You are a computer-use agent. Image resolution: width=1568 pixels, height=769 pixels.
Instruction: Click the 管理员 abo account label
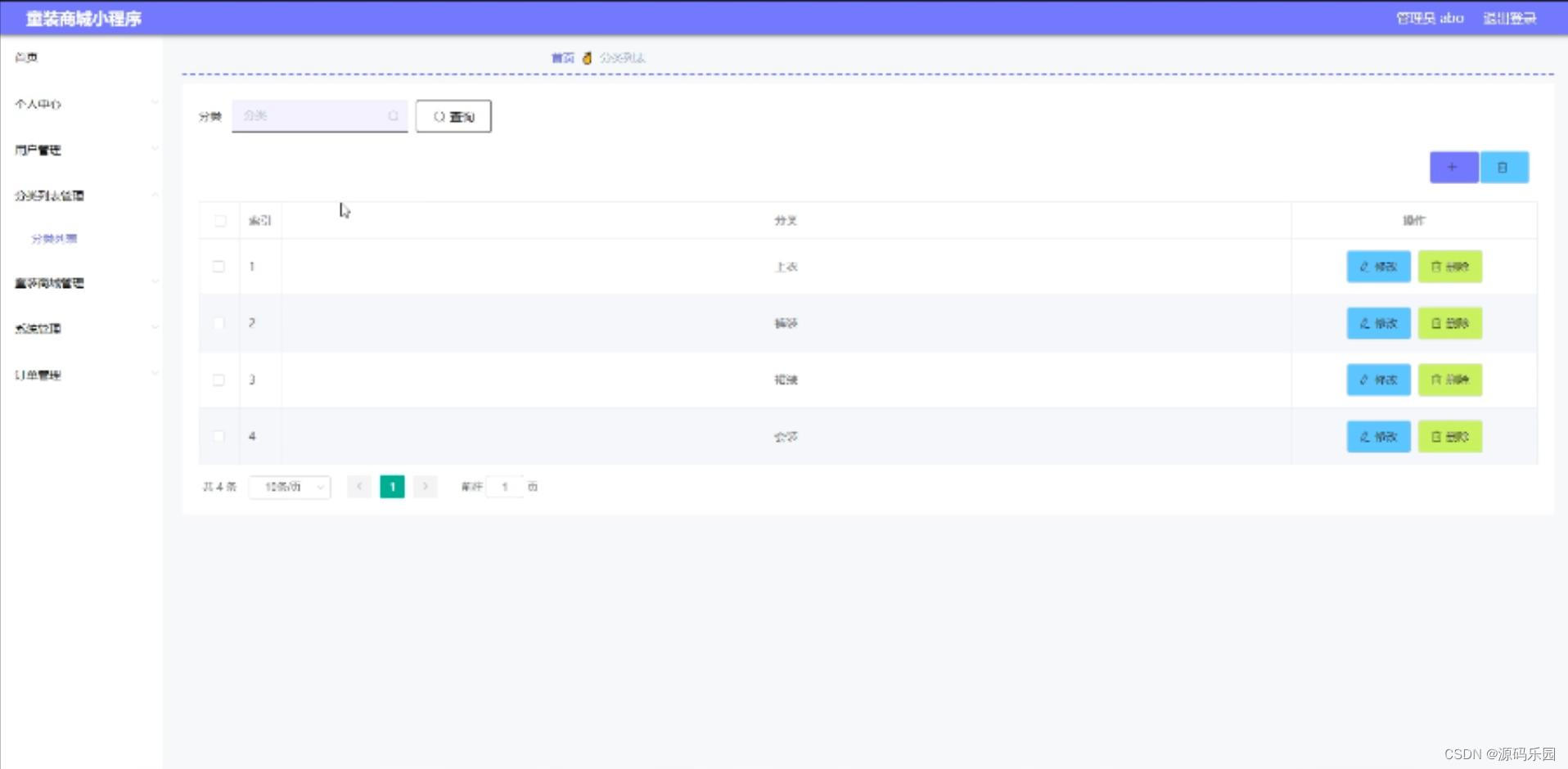click(1430, 18)
